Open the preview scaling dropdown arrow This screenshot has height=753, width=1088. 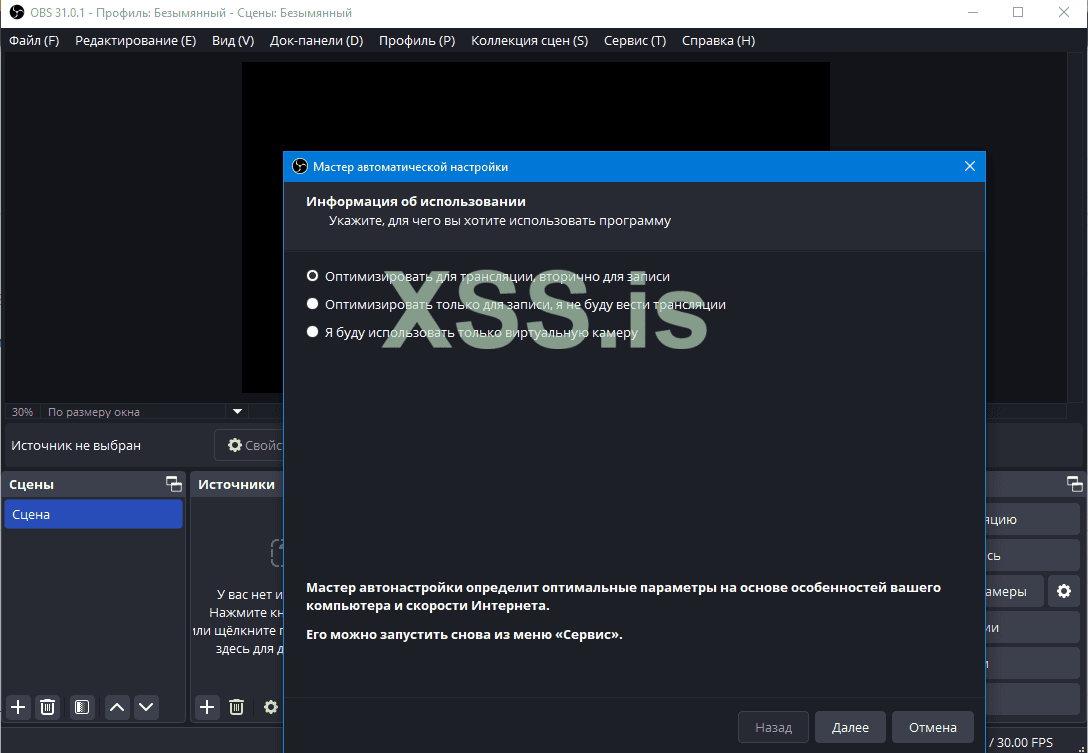237,412
